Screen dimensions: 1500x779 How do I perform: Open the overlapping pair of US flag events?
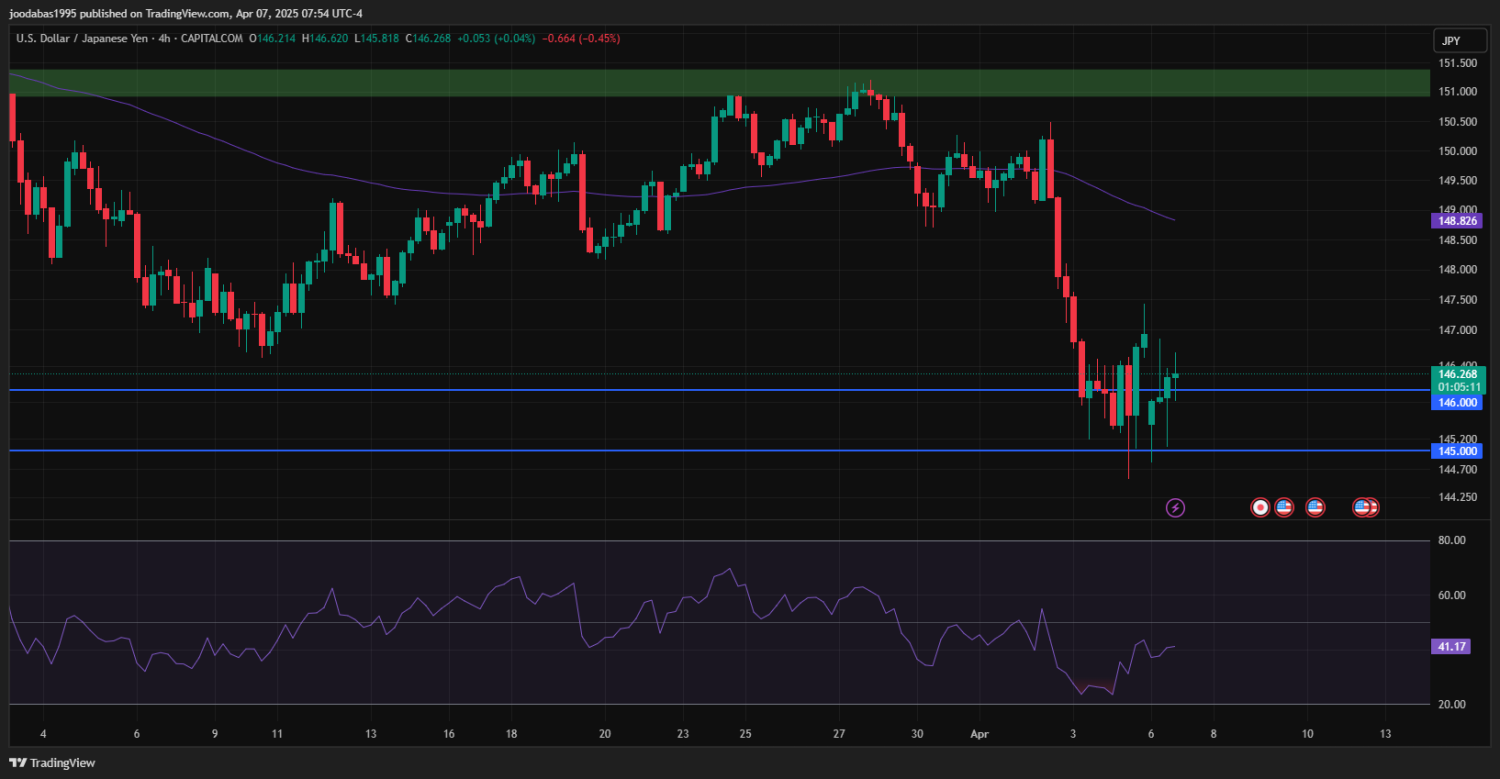[1366, 508]
